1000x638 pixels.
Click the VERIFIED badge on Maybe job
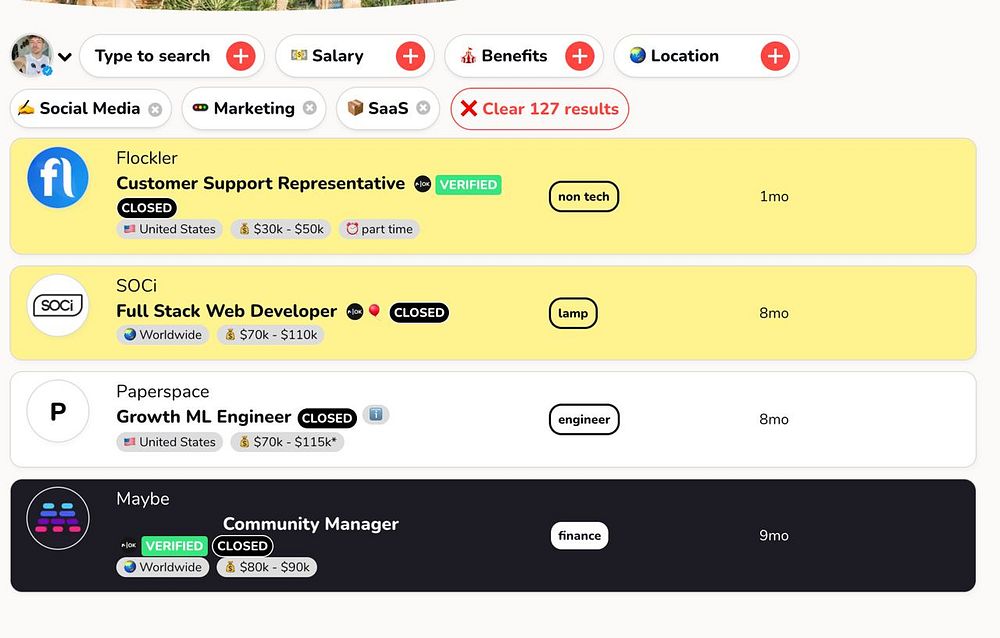click(174, 546)
